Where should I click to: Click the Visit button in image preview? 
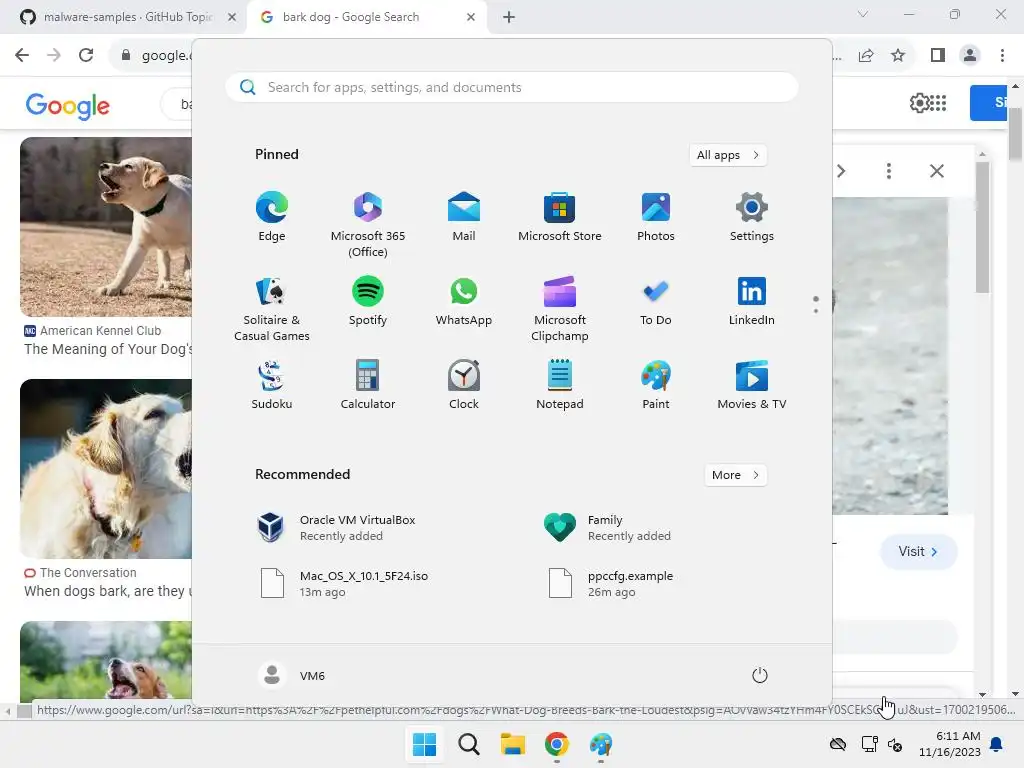pyautogui.click(x=918, y=551)
